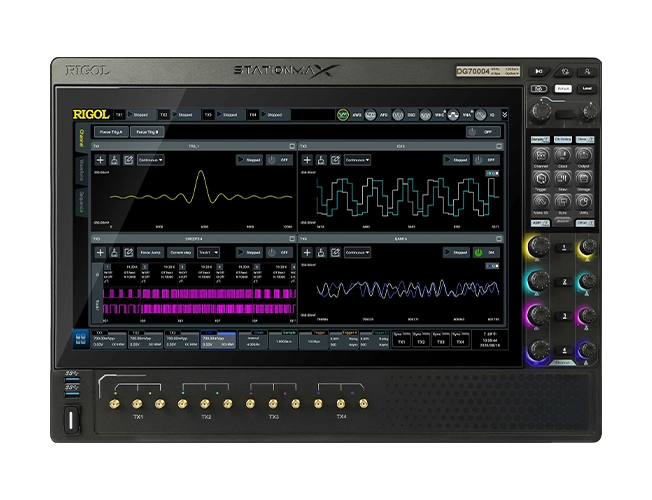Toggle TX2 output OFF switch

487,160
